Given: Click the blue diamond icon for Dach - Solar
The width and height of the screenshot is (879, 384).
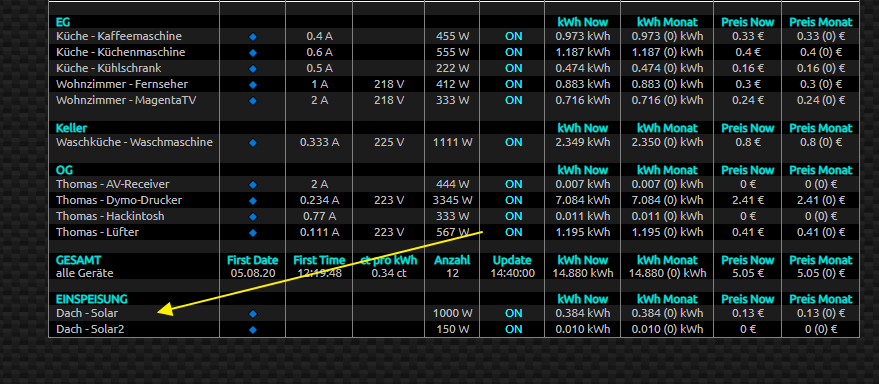Looking at the screenshot, I should (x=253, y=313).
